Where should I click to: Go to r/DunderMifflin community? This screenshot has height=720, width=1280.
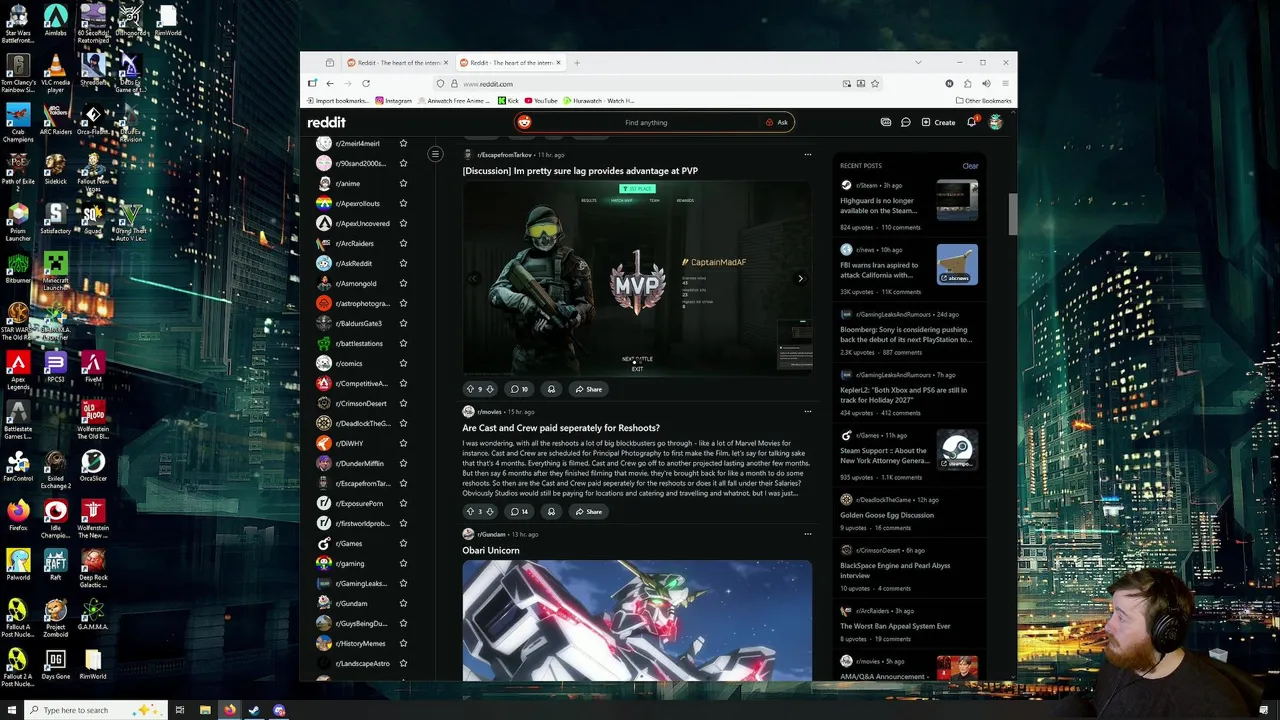tap(360, 463)
